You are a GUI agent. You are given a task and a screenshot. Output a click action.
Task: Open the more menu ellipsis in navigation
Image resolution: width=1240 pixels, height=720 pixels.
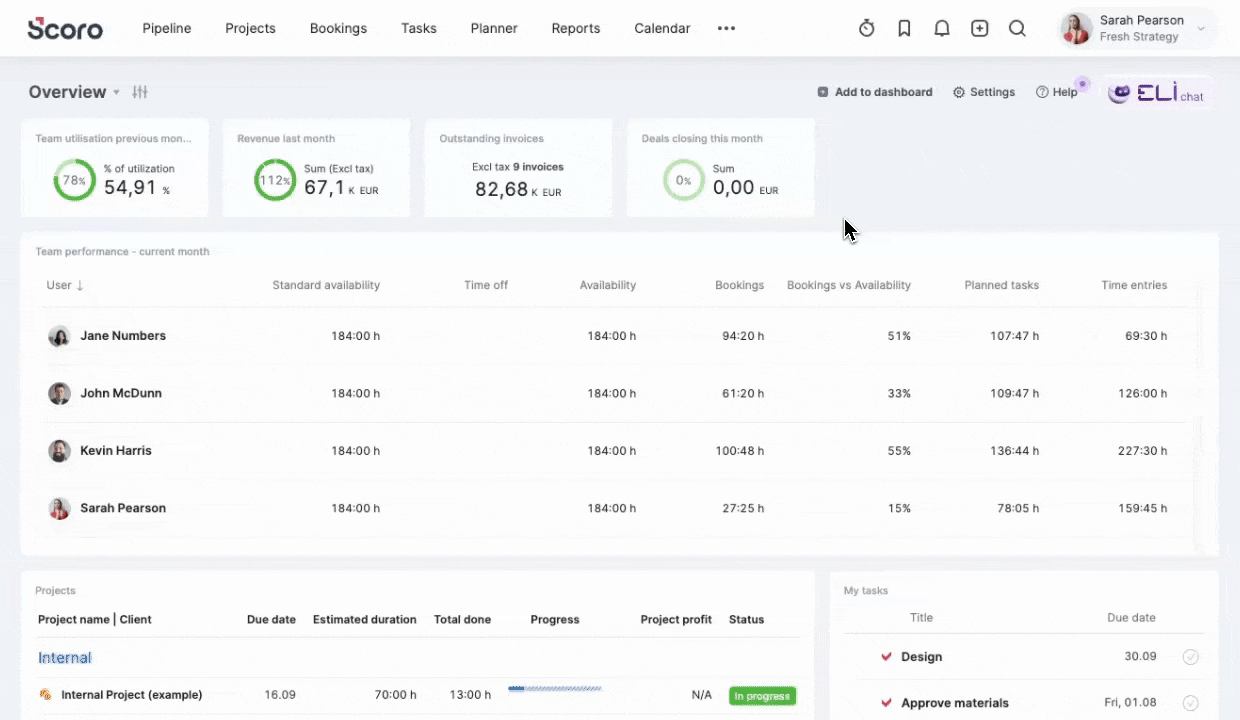(726, 28)
